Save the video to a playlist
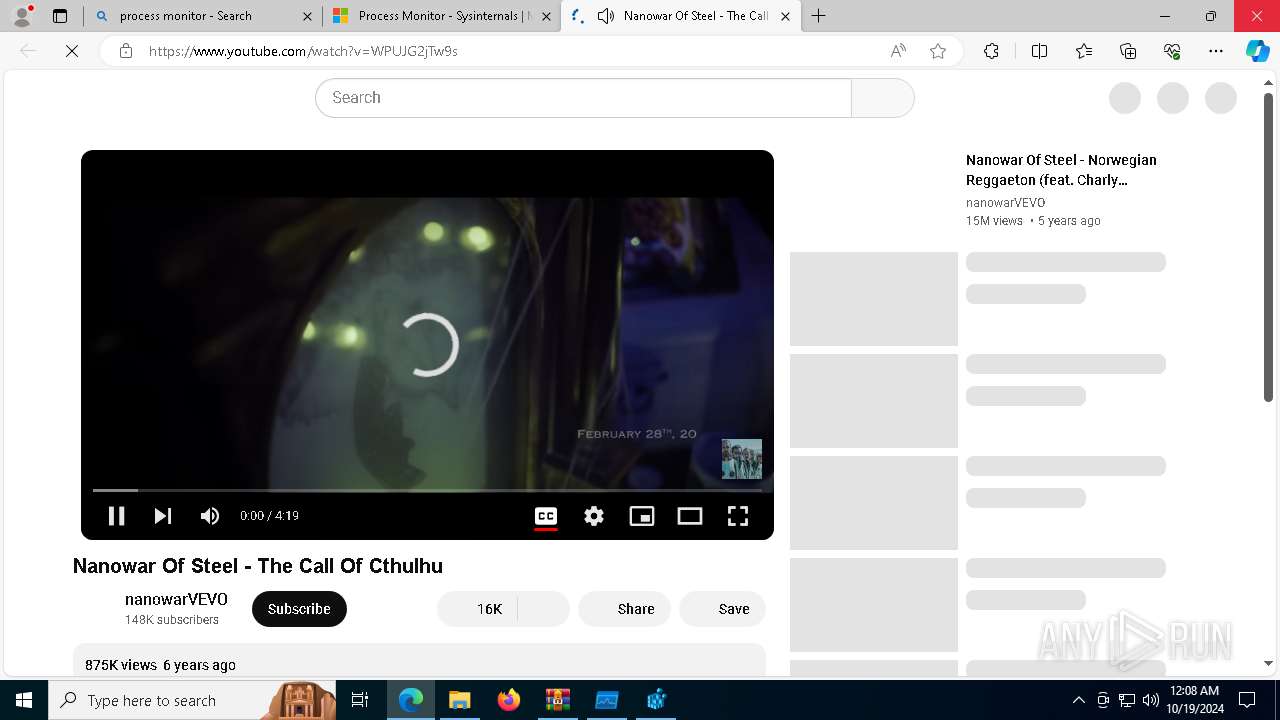1280x720 pixels. point(722,609)
